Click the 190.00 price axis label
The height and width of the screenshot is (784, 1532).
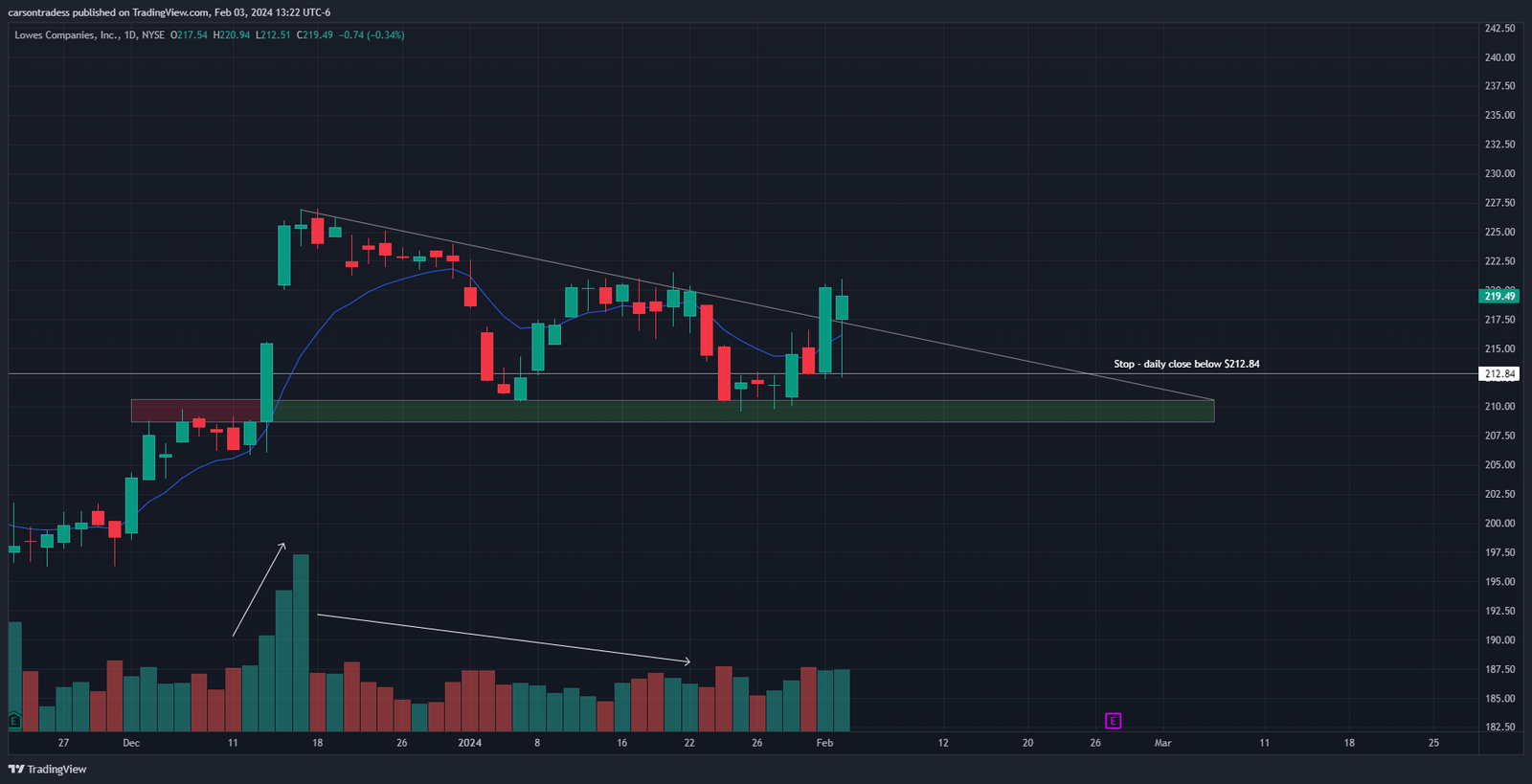(x=1499, y=640)
